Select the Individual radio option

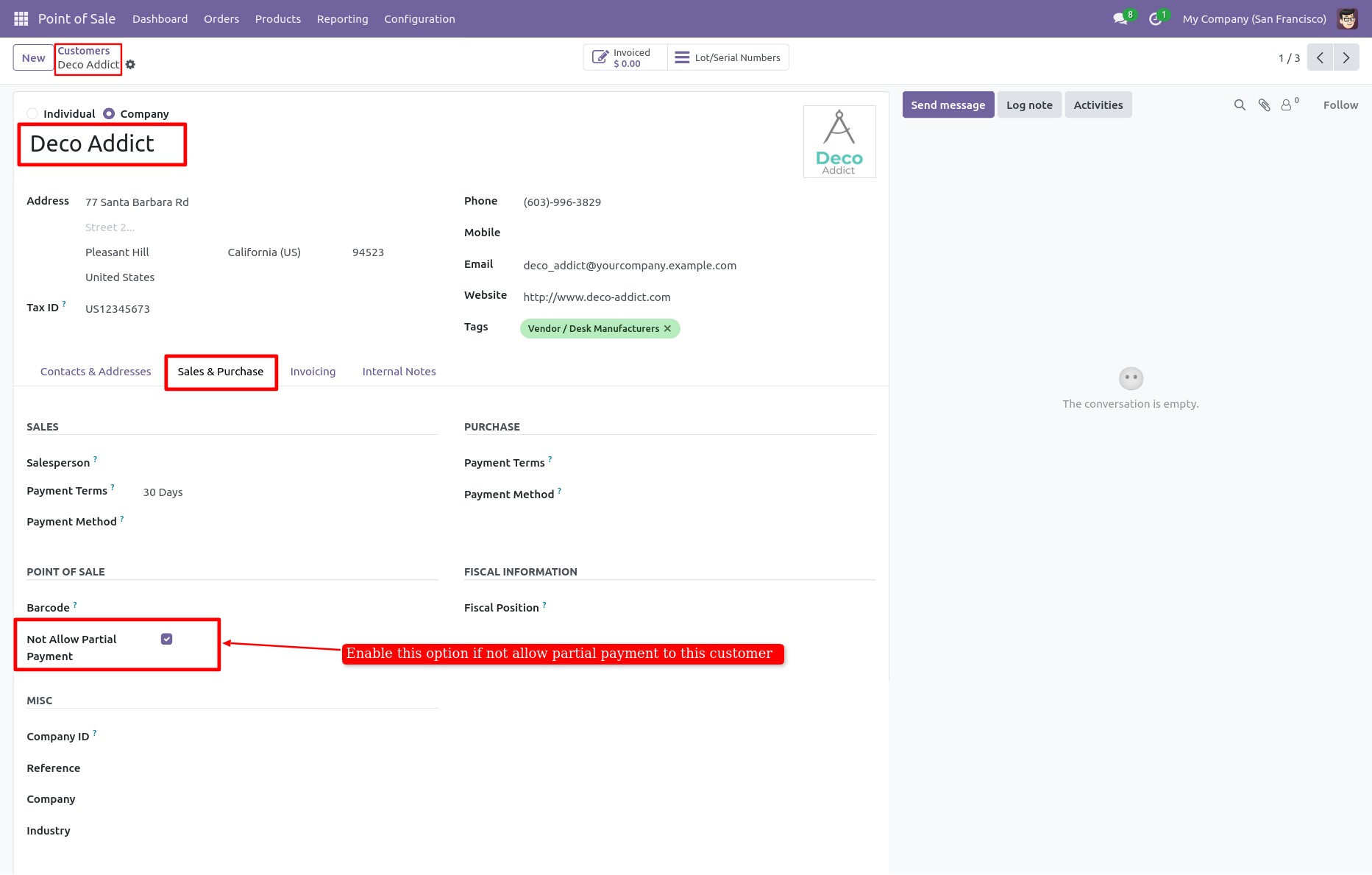[32, 114]
